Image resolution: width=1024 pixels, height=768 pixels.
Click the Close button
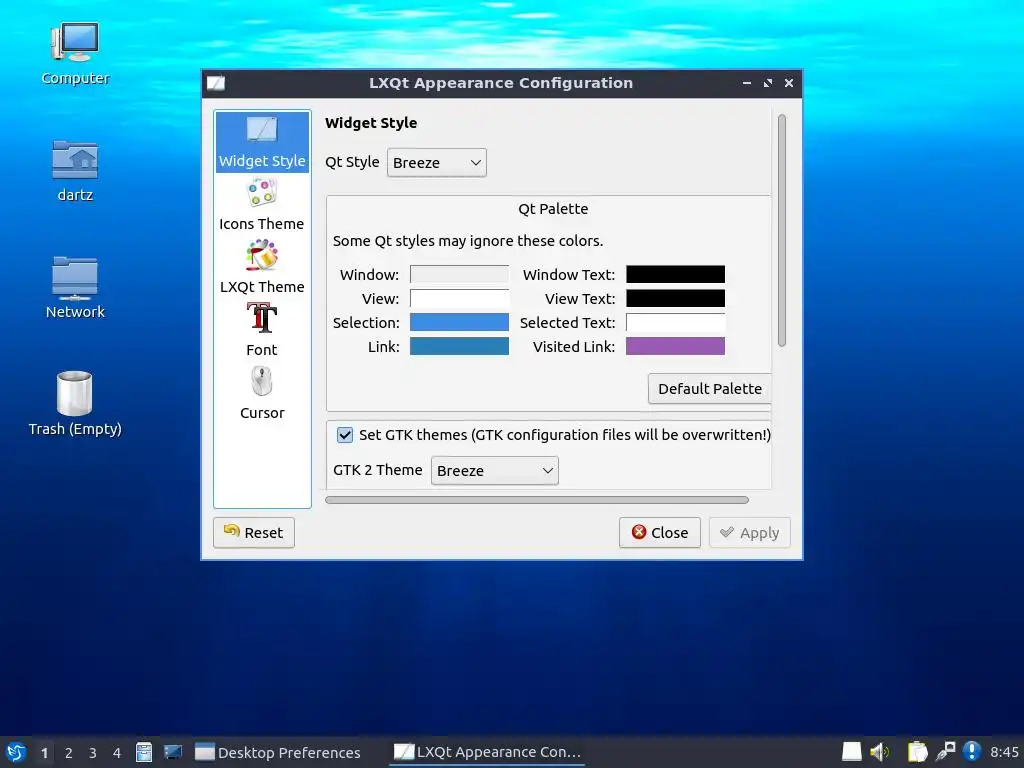[x=660, y=533]
